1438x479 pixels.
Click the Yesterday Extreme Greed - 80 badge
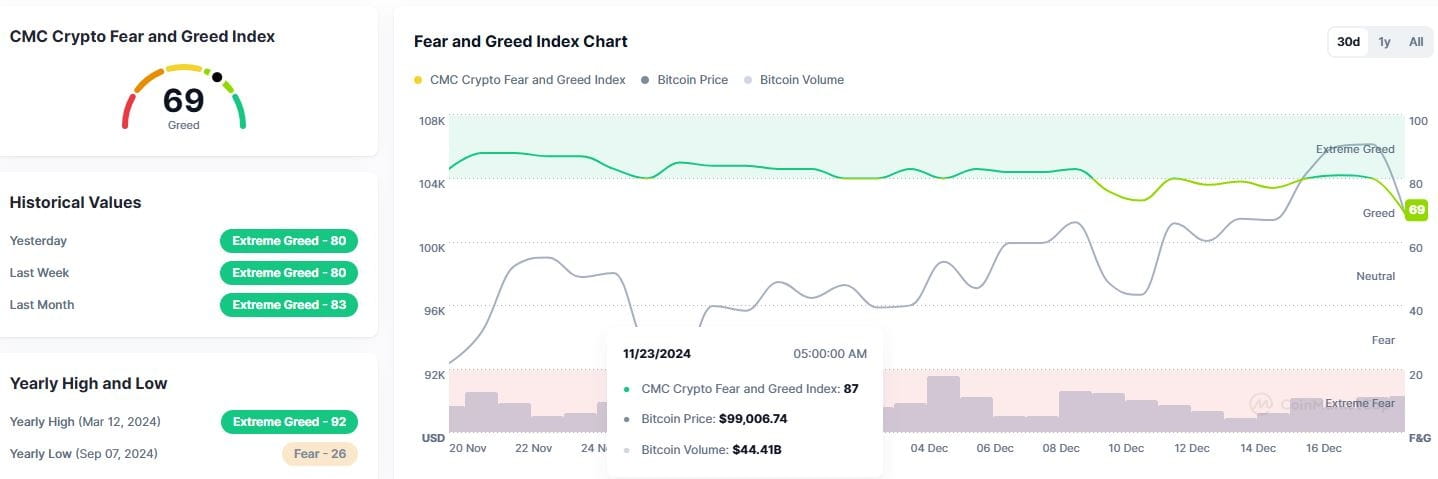[288, 241]
